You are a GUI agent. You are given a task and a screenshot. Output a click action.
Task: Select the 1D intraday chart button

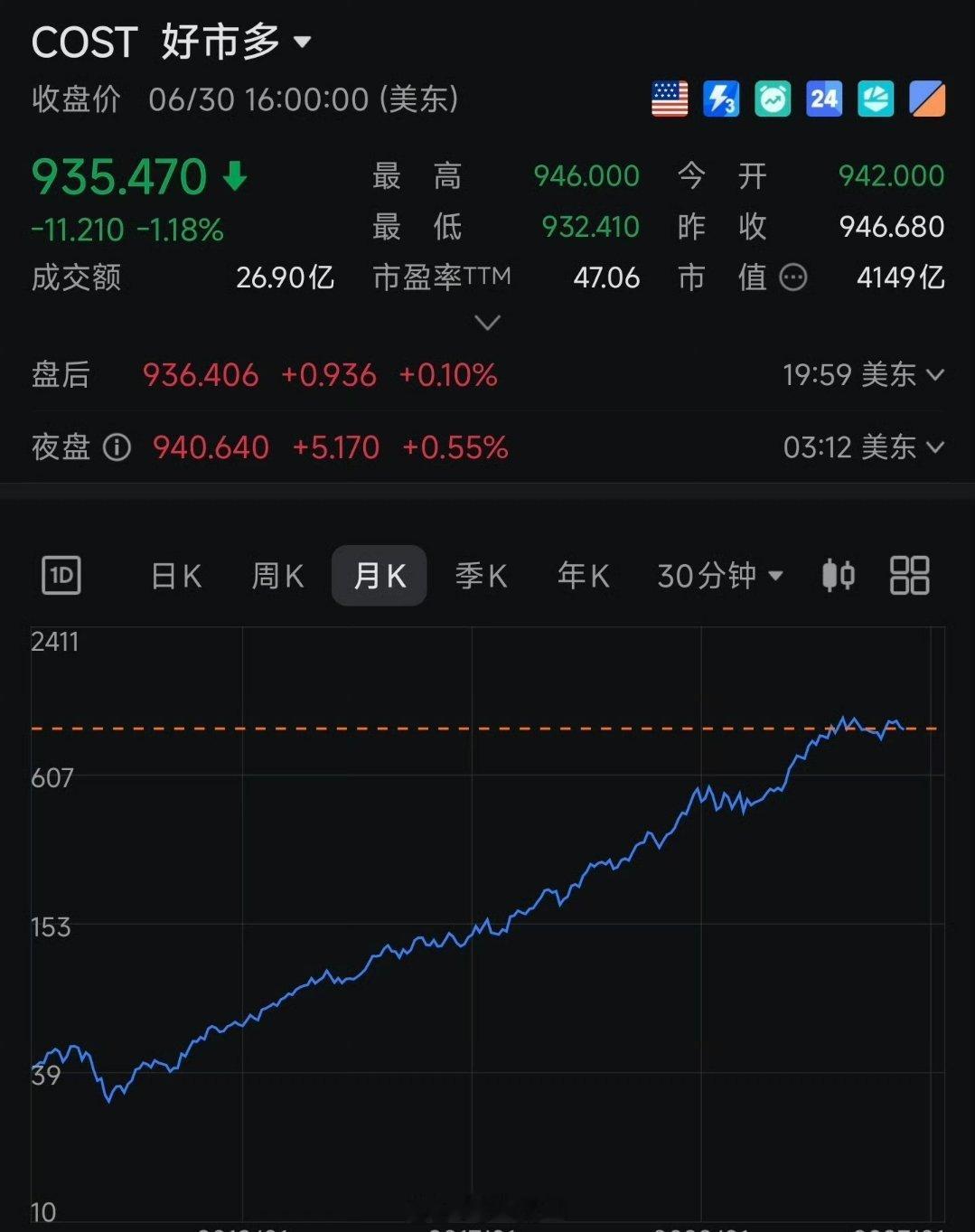pyautogui.click(x=61, y=575)
